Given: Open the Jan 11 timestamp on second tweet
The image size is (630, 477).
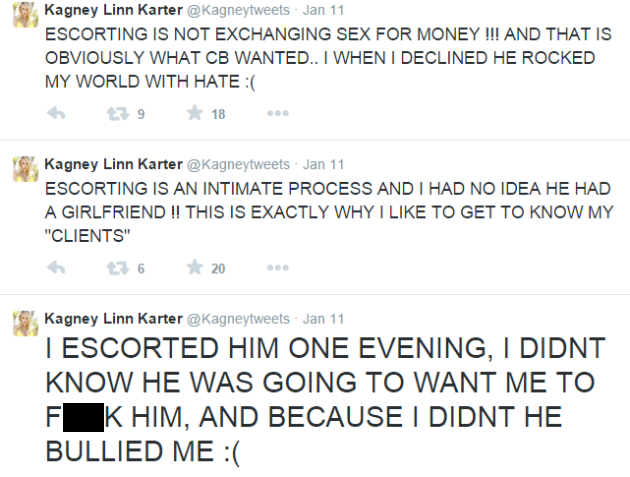Looking at the screenshot, I should [x=323, y=164].
